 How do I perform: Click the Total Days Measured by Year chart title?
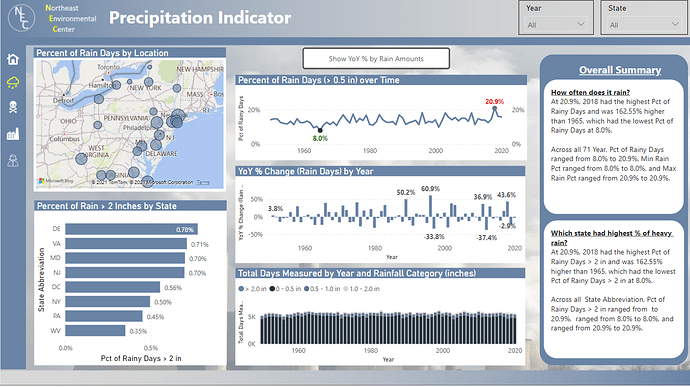click(357, 273)
